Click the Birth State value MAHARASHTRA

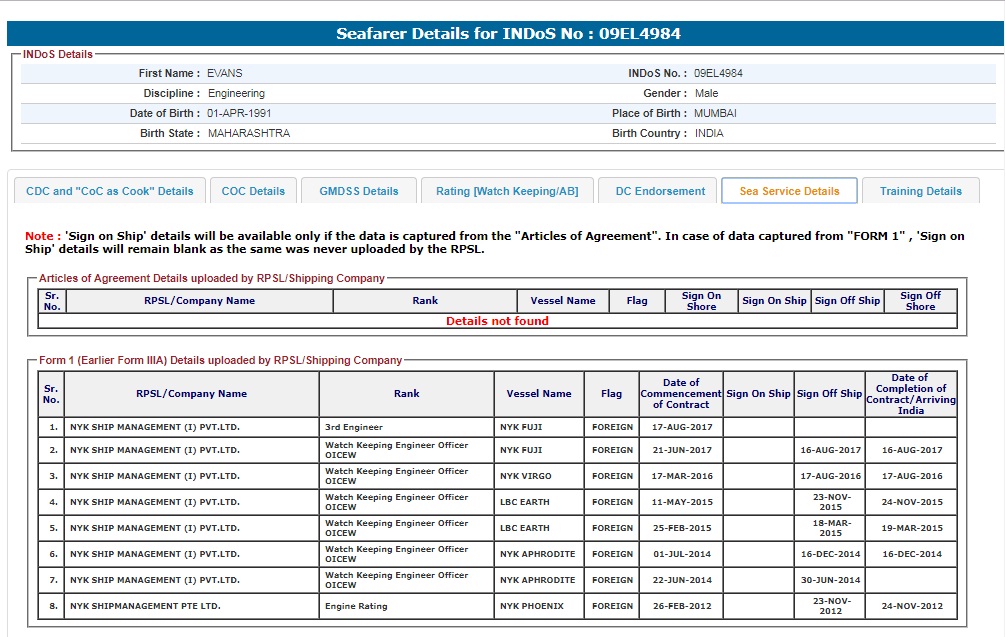point(249,133)
